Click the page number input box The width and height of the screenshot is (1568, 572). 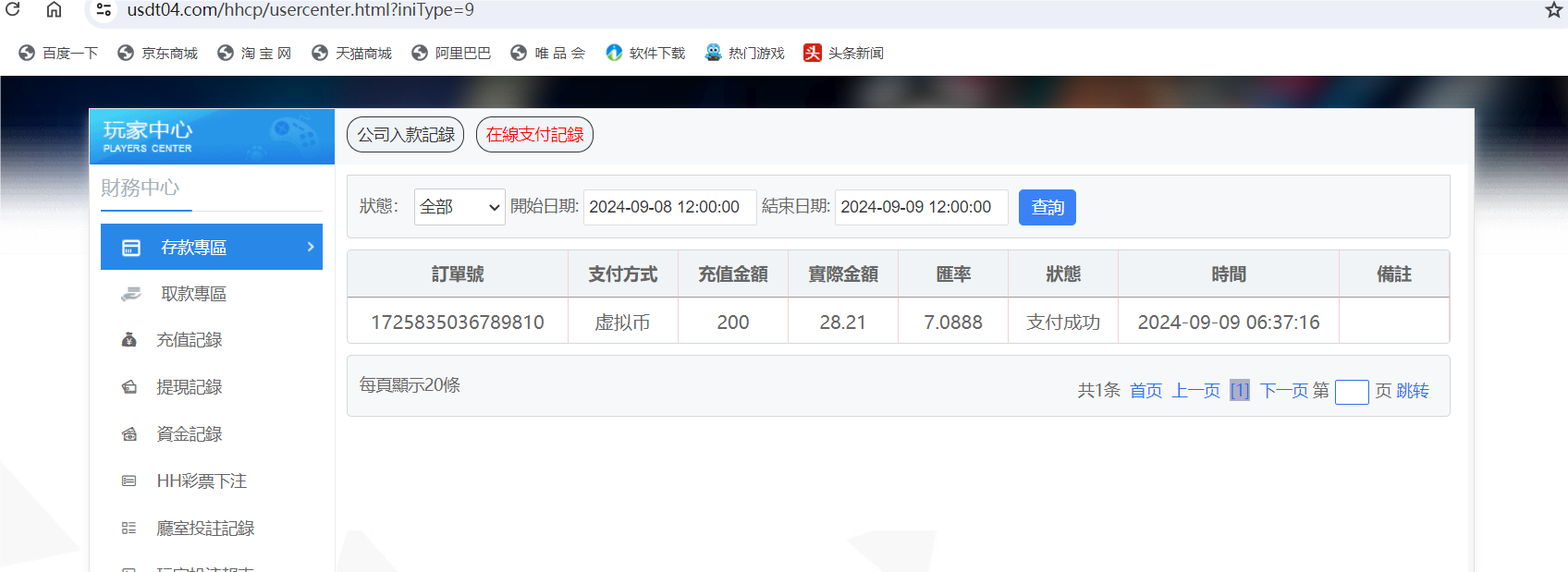click(1352, 392)
